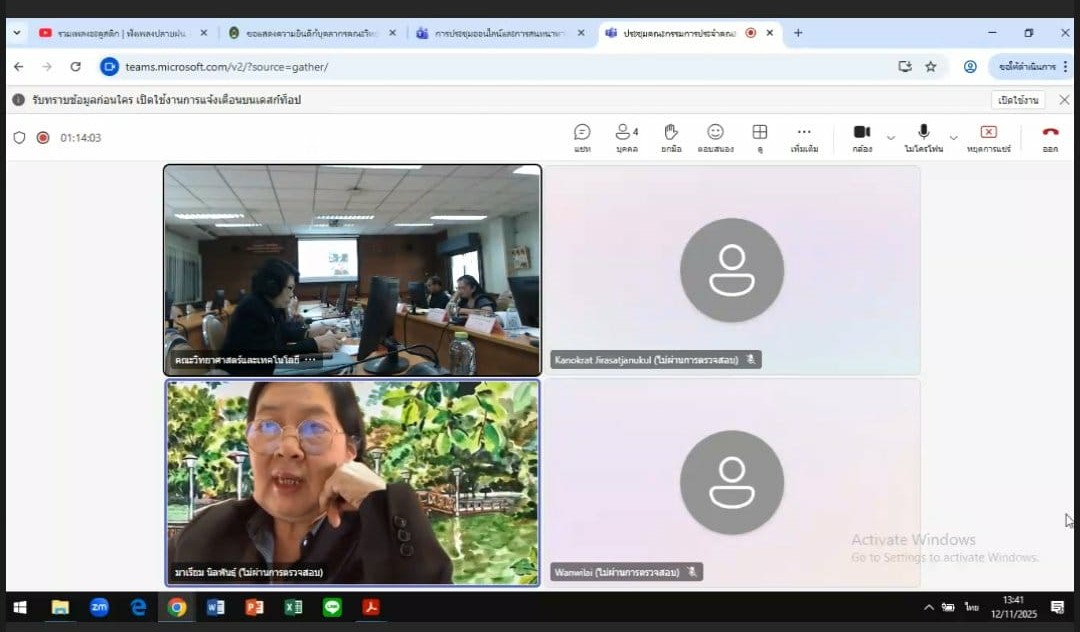Open the tab search dropdown chevron
This screenshot has width=1080, height=632.
[17, 33]
